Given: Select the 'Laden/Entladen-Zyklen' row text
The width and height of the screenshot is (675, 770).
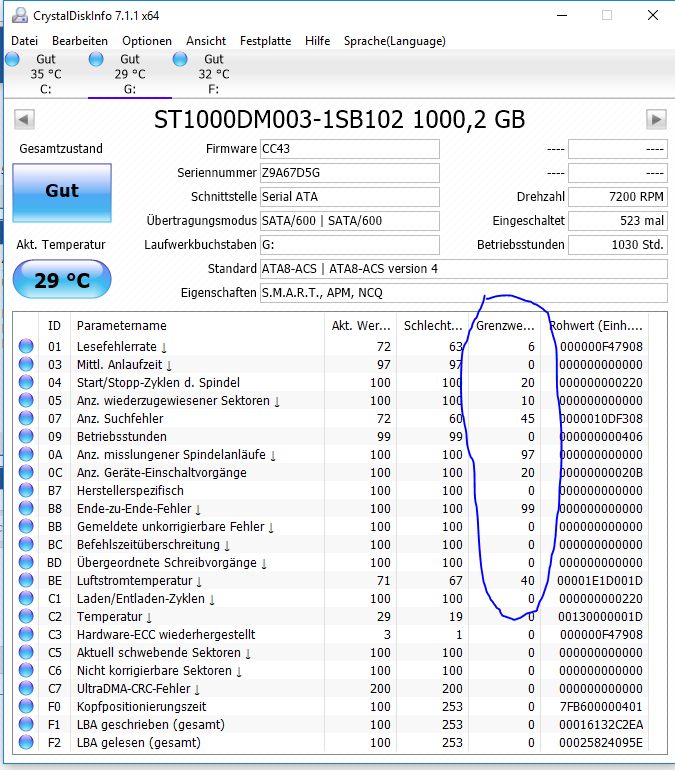Looking at the screenshot, I should 141,599.
